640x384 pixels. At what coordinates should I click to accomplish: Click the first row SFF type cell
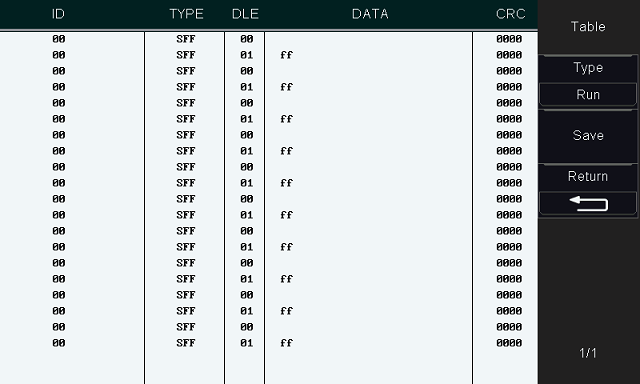tap(186, 39)
